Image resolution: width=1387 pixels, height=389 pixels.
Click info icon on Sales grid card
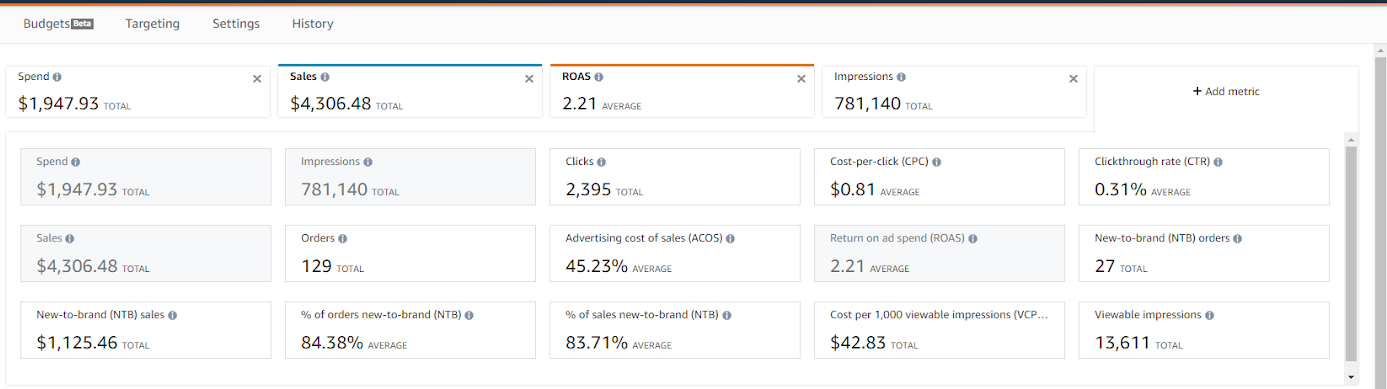[71, 239]
